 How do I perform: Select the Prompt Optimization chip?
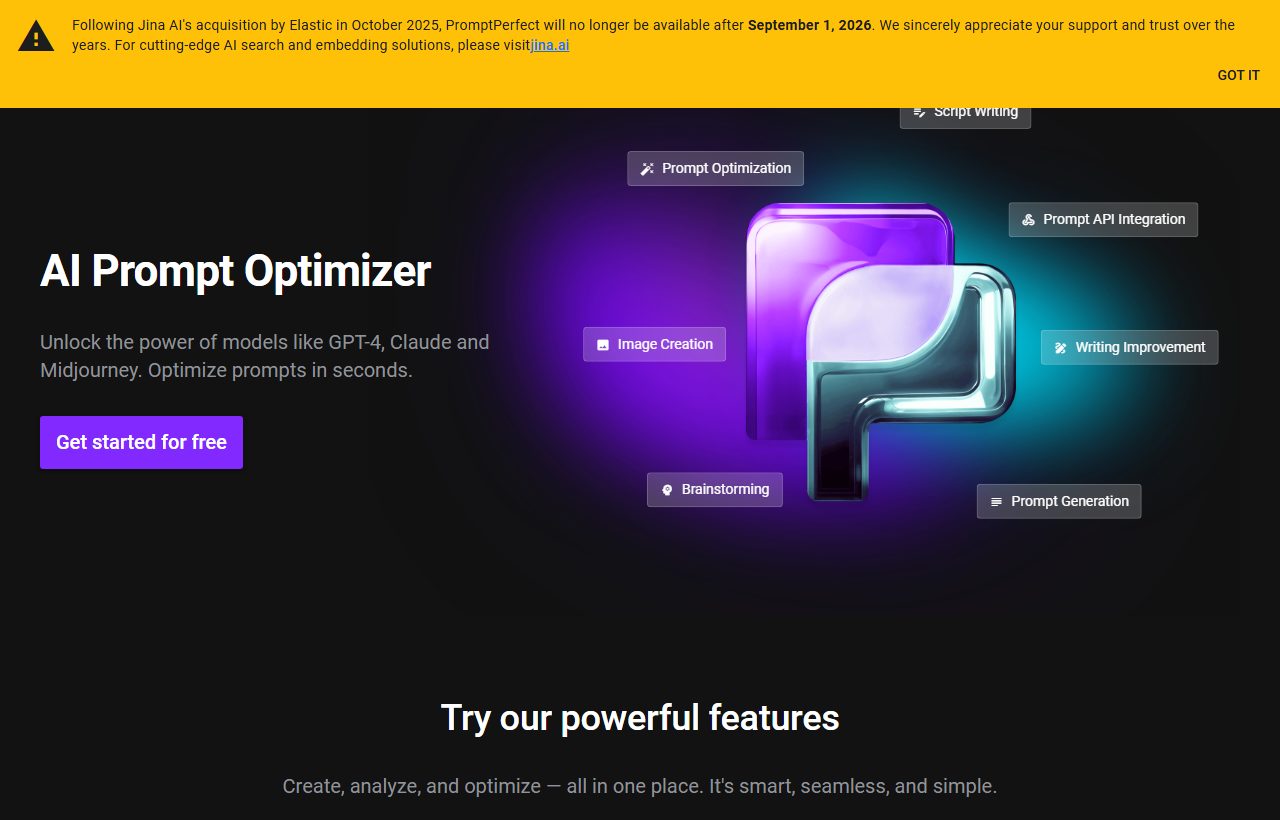tap(715, 168)
